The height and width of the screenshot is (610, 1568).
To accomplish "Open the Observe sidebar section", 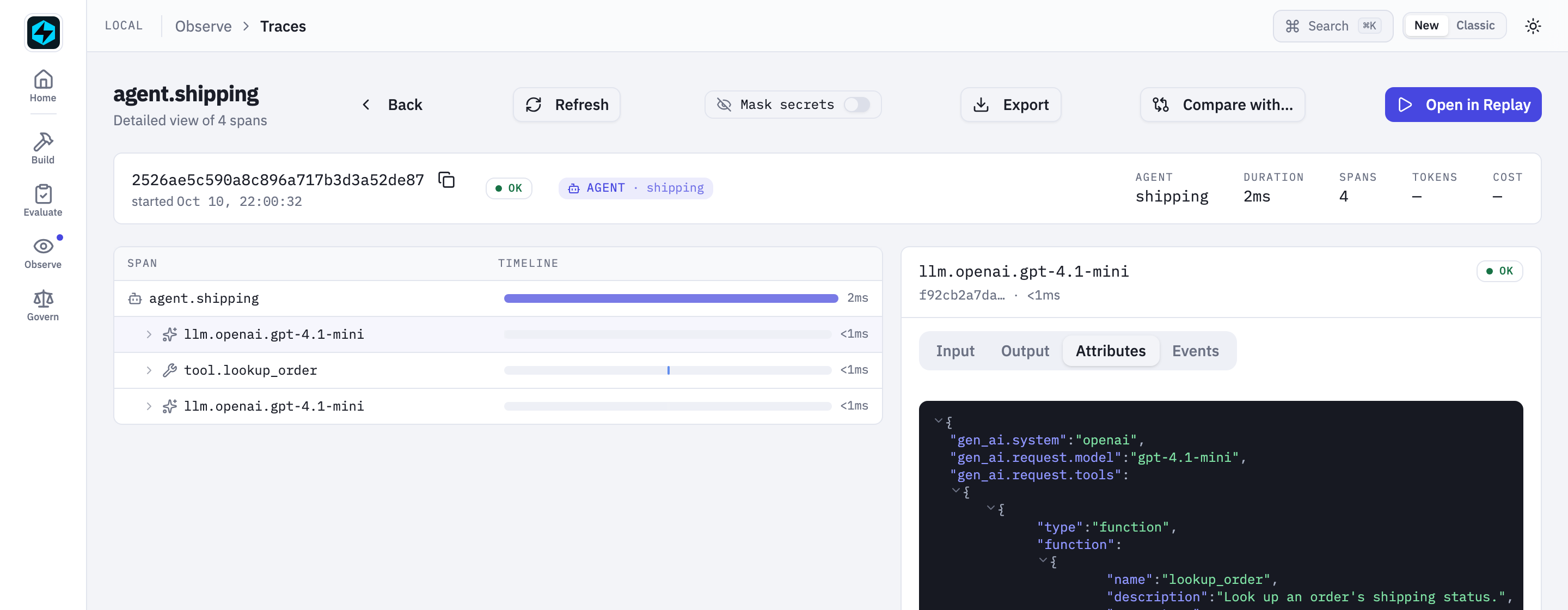I will click(x=43, y=253).
